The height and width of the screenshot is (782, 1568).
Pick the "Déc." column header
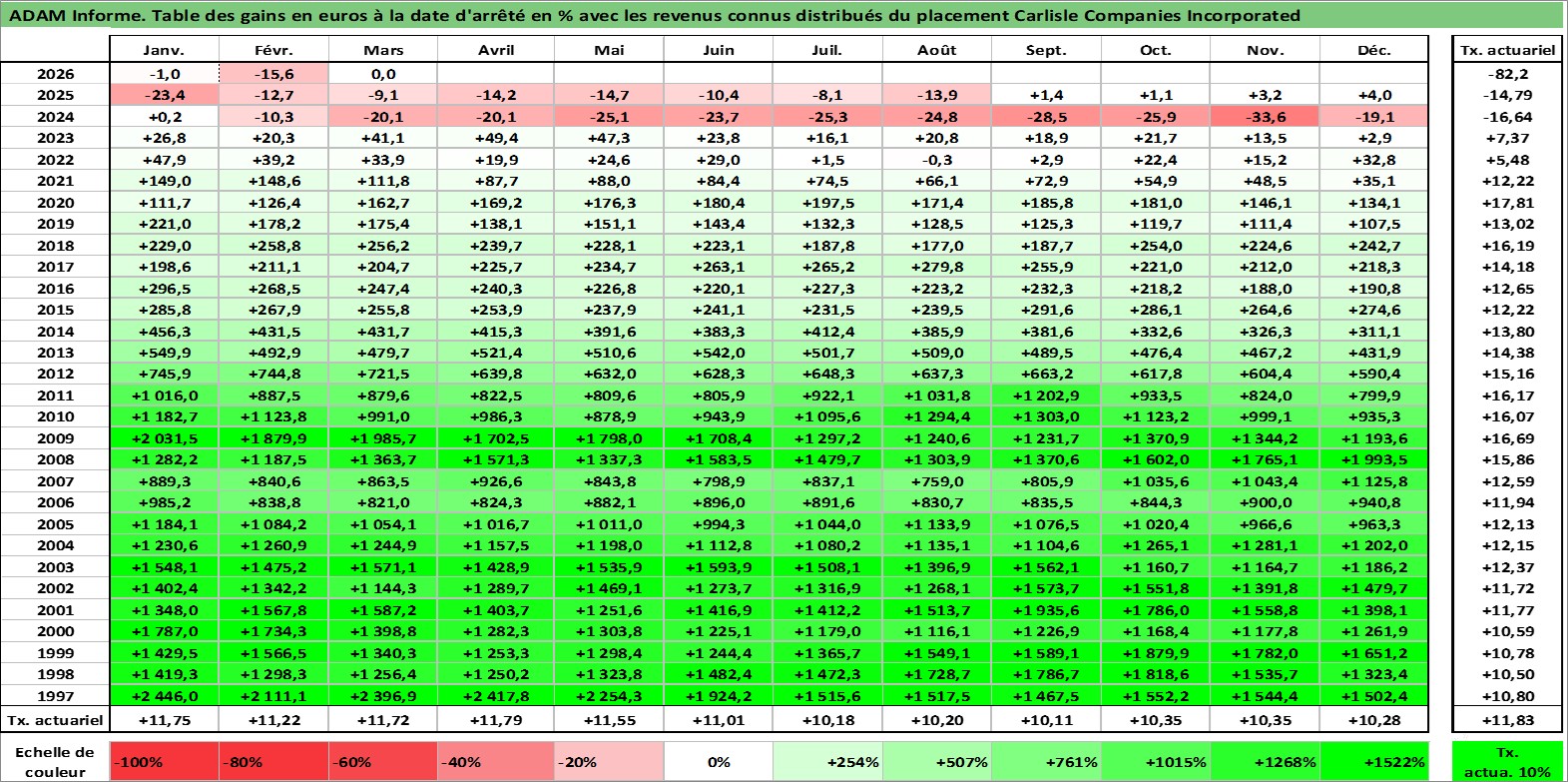point(1374,50)
